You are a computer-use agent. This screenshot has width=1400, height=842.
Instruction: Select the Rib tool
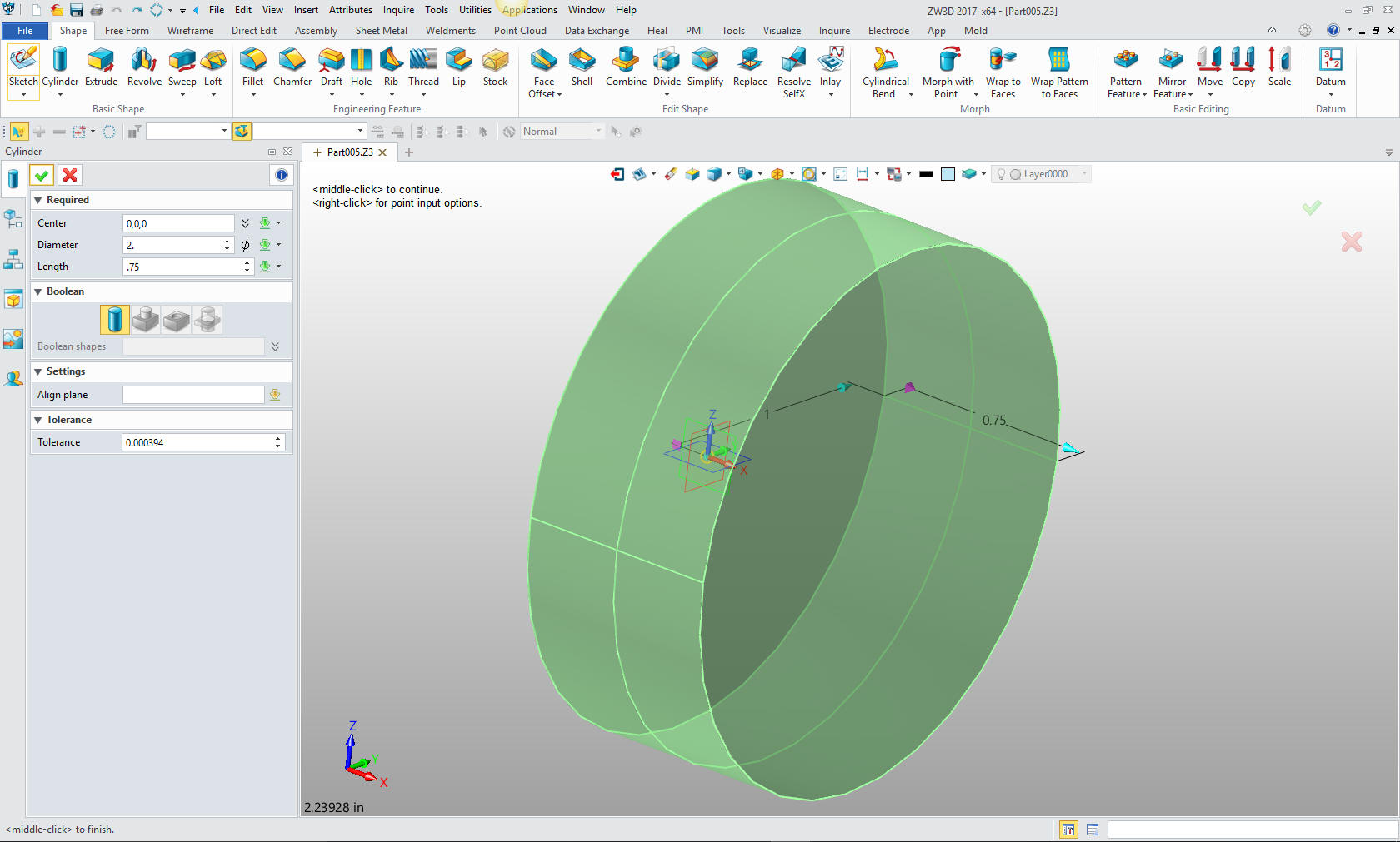(391, 67)
